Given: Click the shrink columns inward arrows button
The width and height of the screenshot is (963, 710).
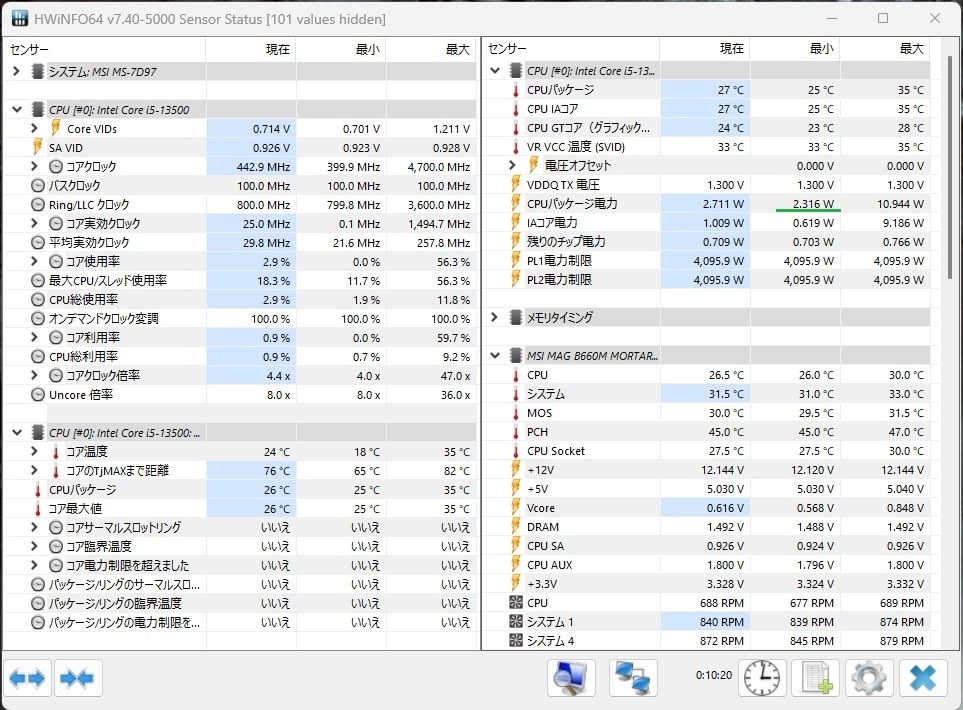Looking at the screenshot, I should click(77, 678).
